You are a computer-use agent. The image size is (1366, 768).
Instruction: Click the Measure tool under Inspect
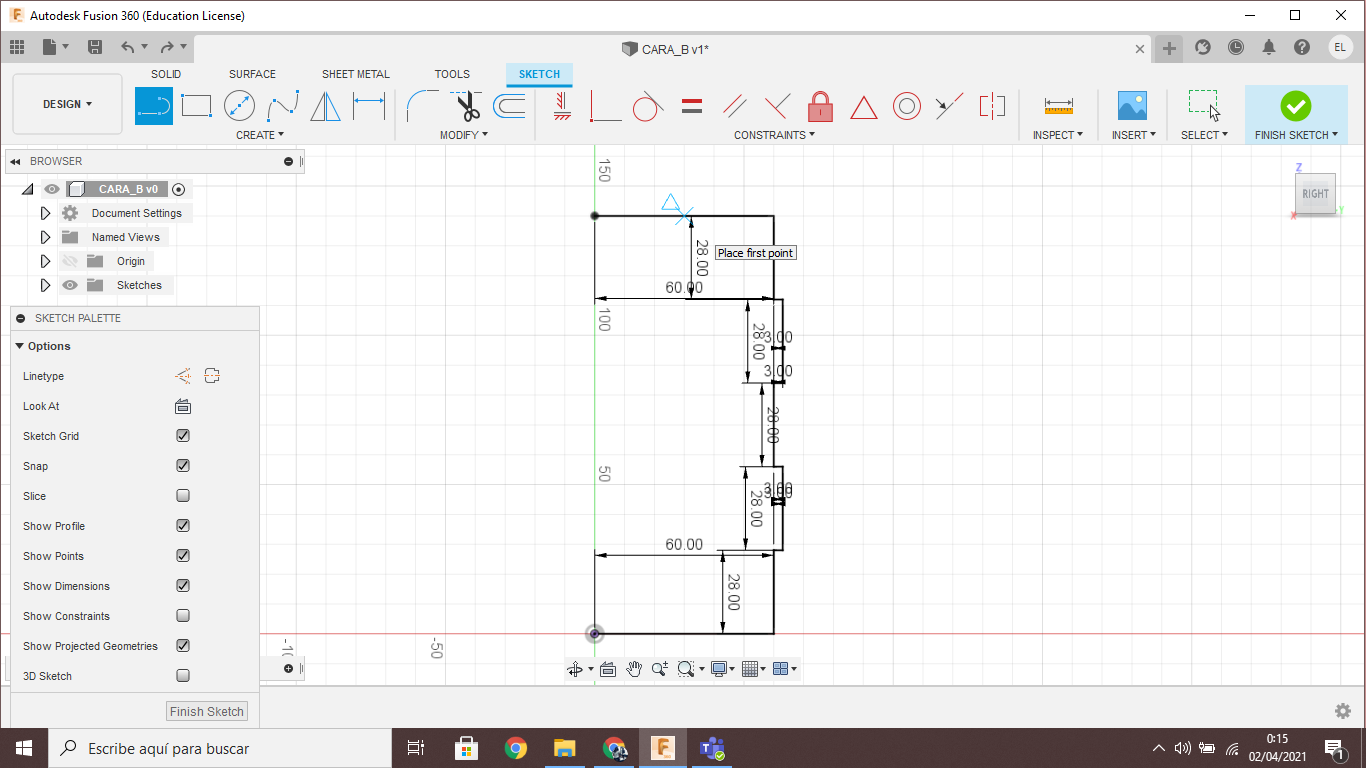click(x=1057, y=105)
